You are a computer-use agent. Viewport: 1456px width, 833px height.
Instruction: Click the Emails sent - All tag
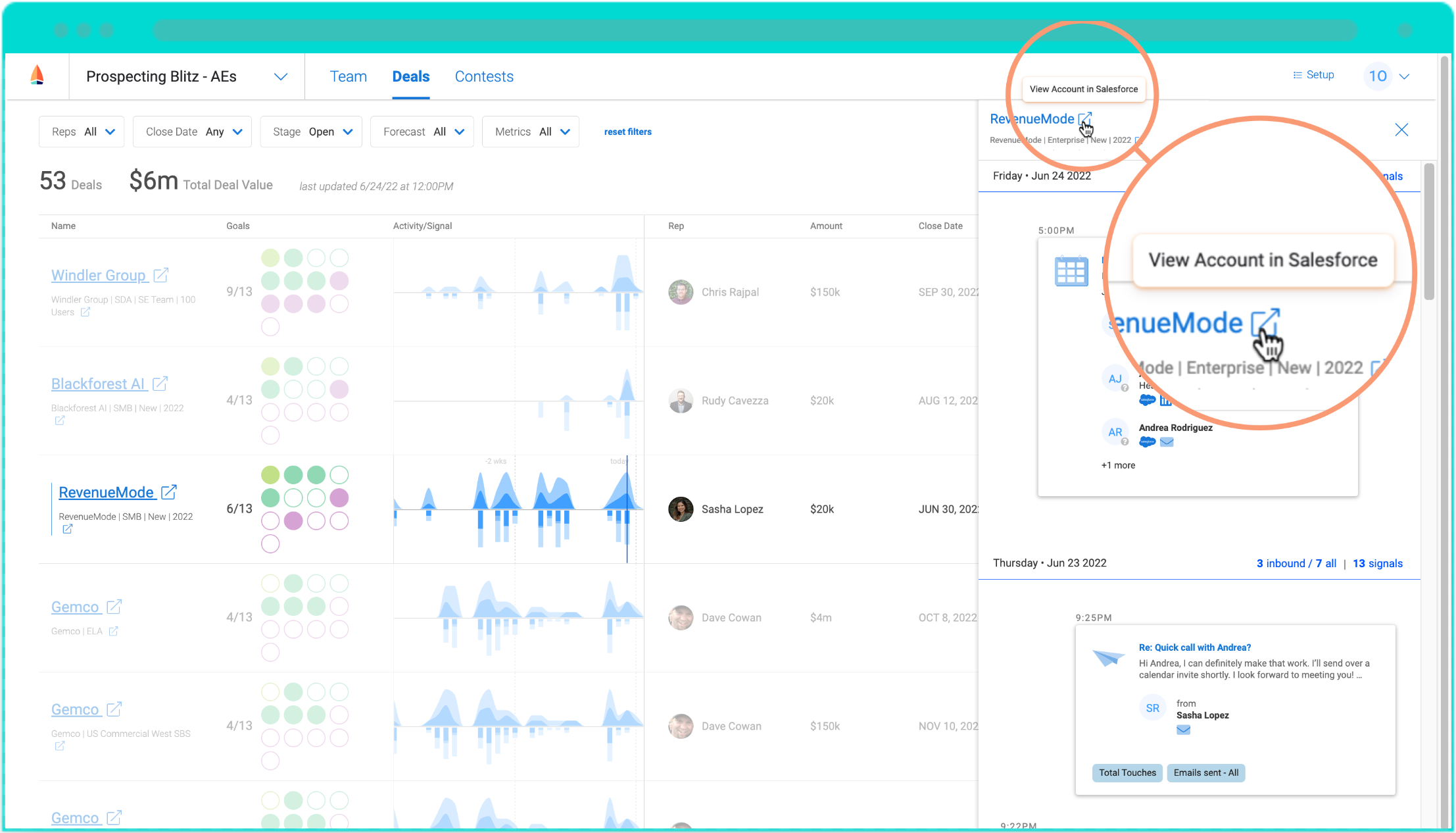pos(1206,772)
